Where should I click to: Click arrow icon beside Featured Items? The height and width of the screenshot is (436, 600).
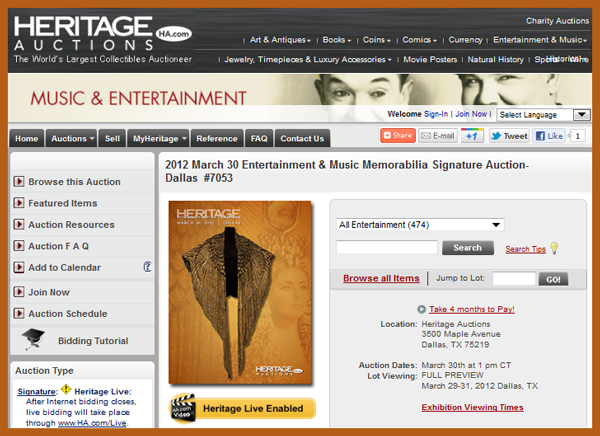tap(19, 203)
